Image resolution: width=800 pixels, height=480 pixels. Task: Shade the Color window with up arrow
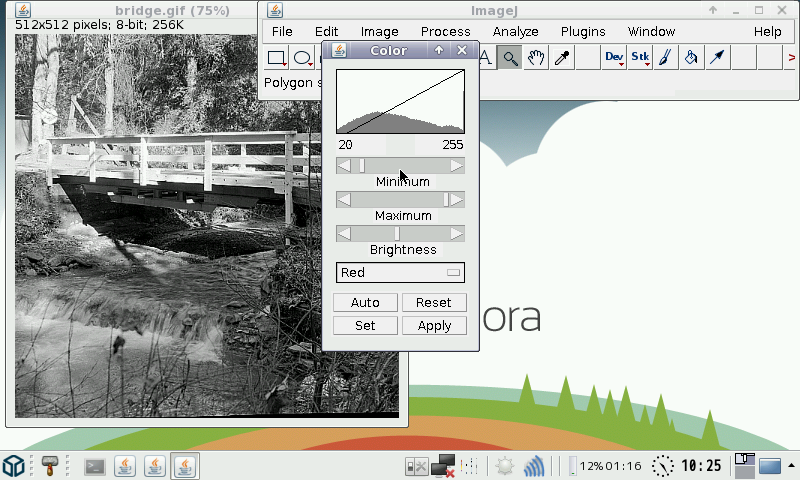pyautogui.click(x=439, y=50)
